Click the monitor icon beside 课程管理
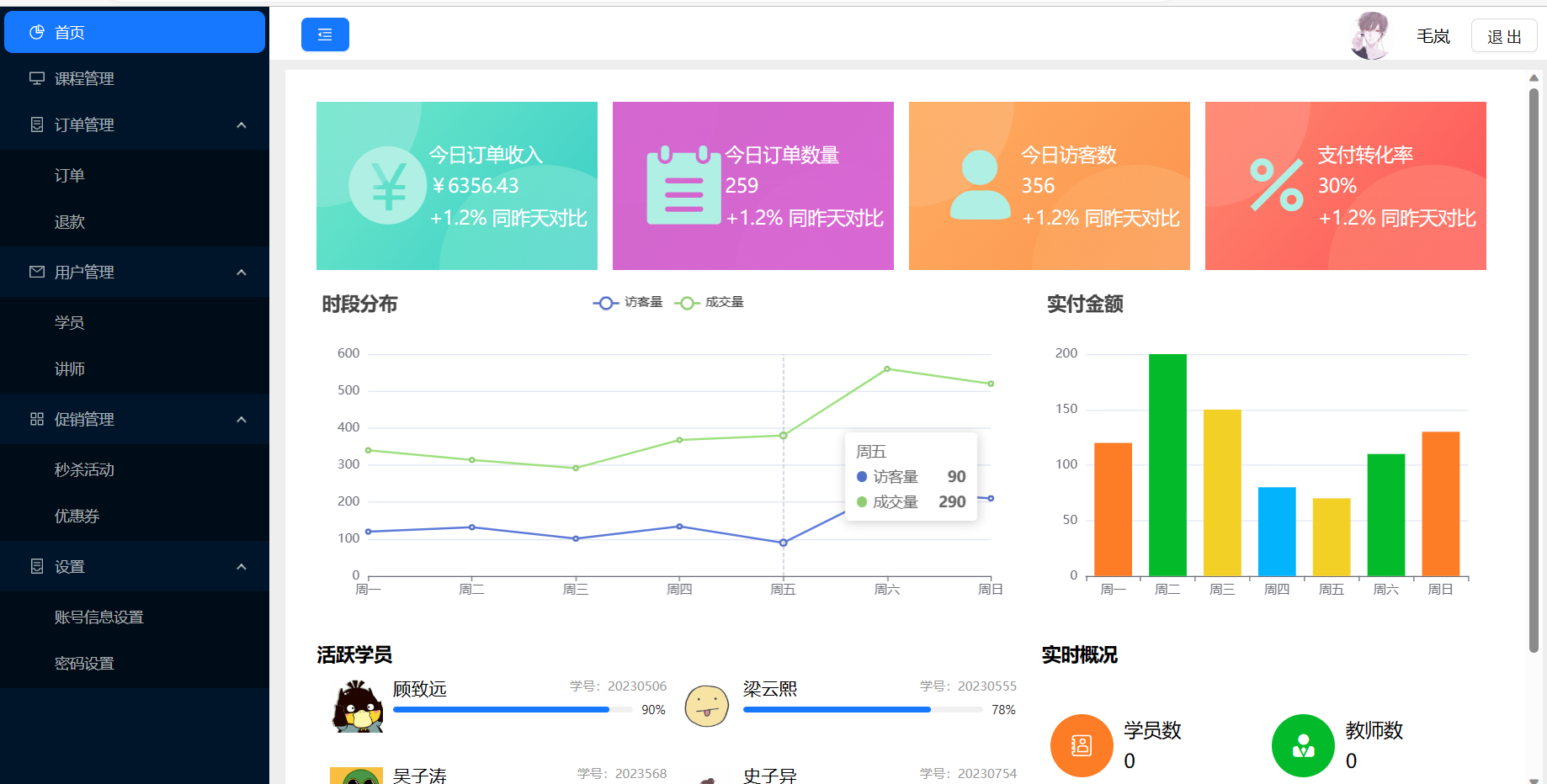Screen dimensions: 1547x784 pos(37,78)
